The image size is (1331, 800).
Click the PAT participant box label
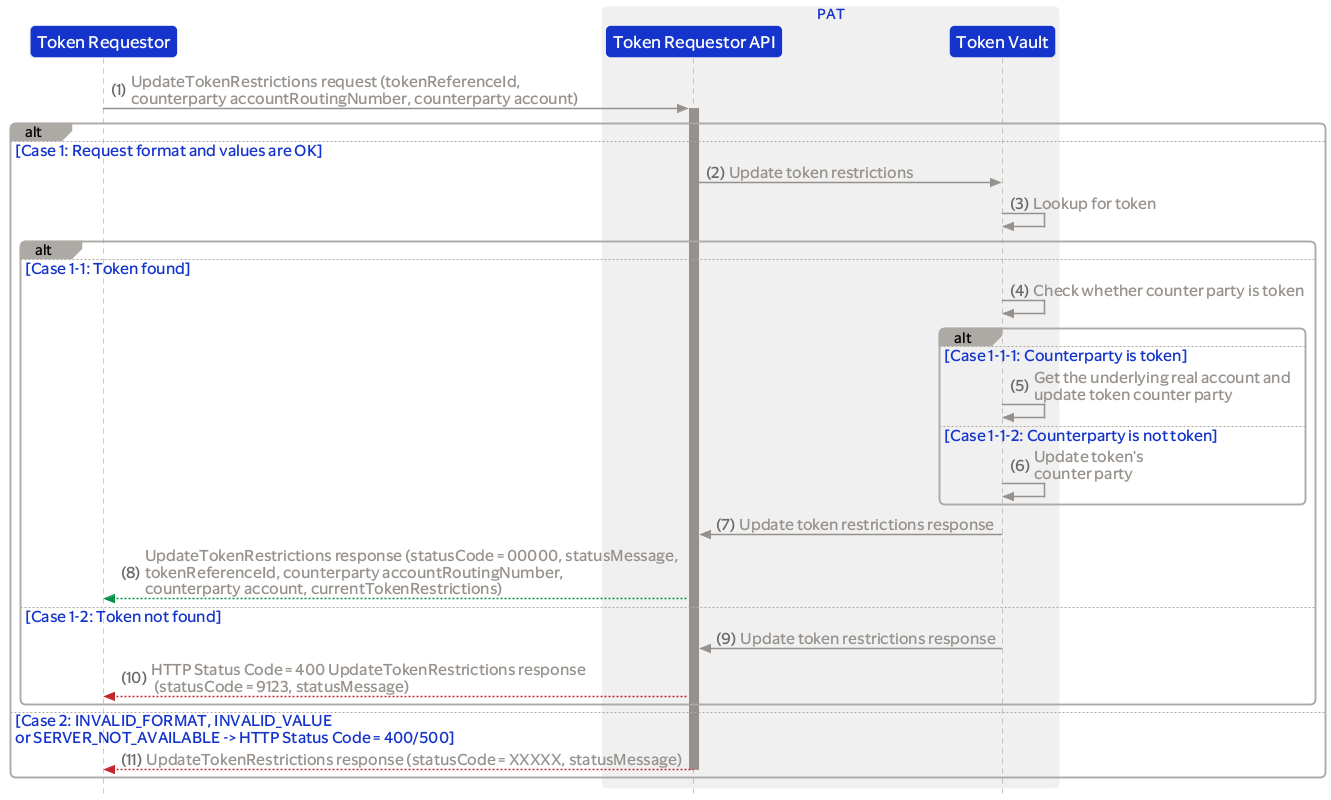click(830, 13)
